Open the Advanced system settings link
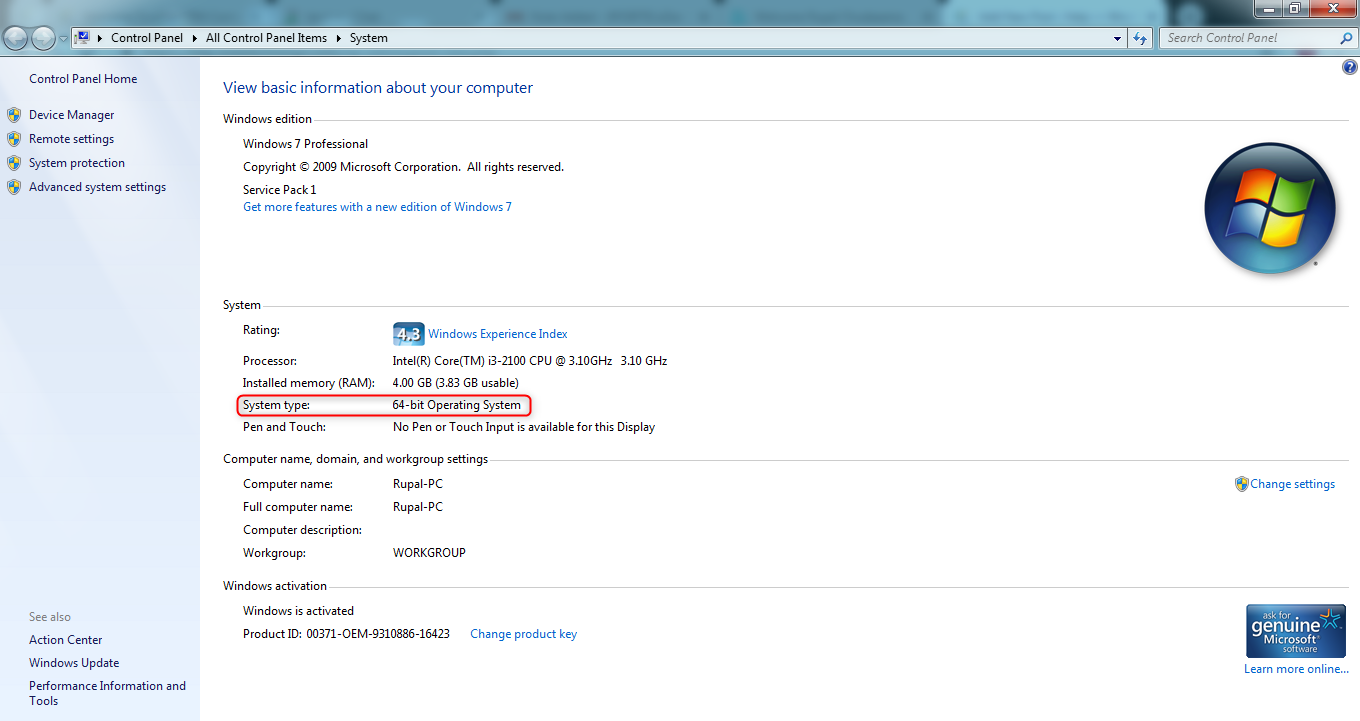Image resolution: width=1360 pixels, height=721 pixels. 97,187
